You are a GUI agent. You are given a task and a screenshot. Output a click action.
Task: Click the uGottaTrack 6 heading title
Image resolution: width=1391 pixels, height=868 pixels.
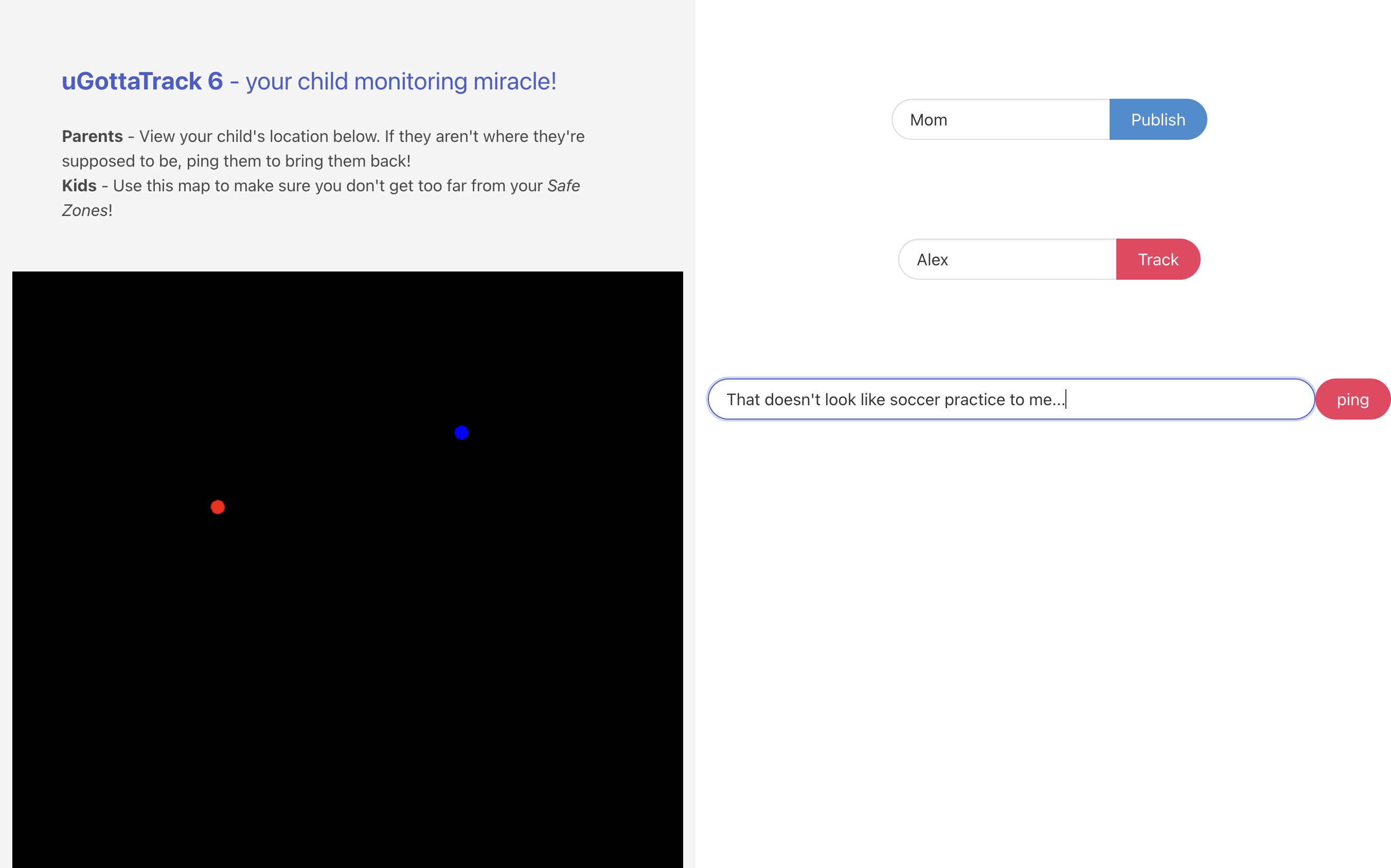[142, 81]
